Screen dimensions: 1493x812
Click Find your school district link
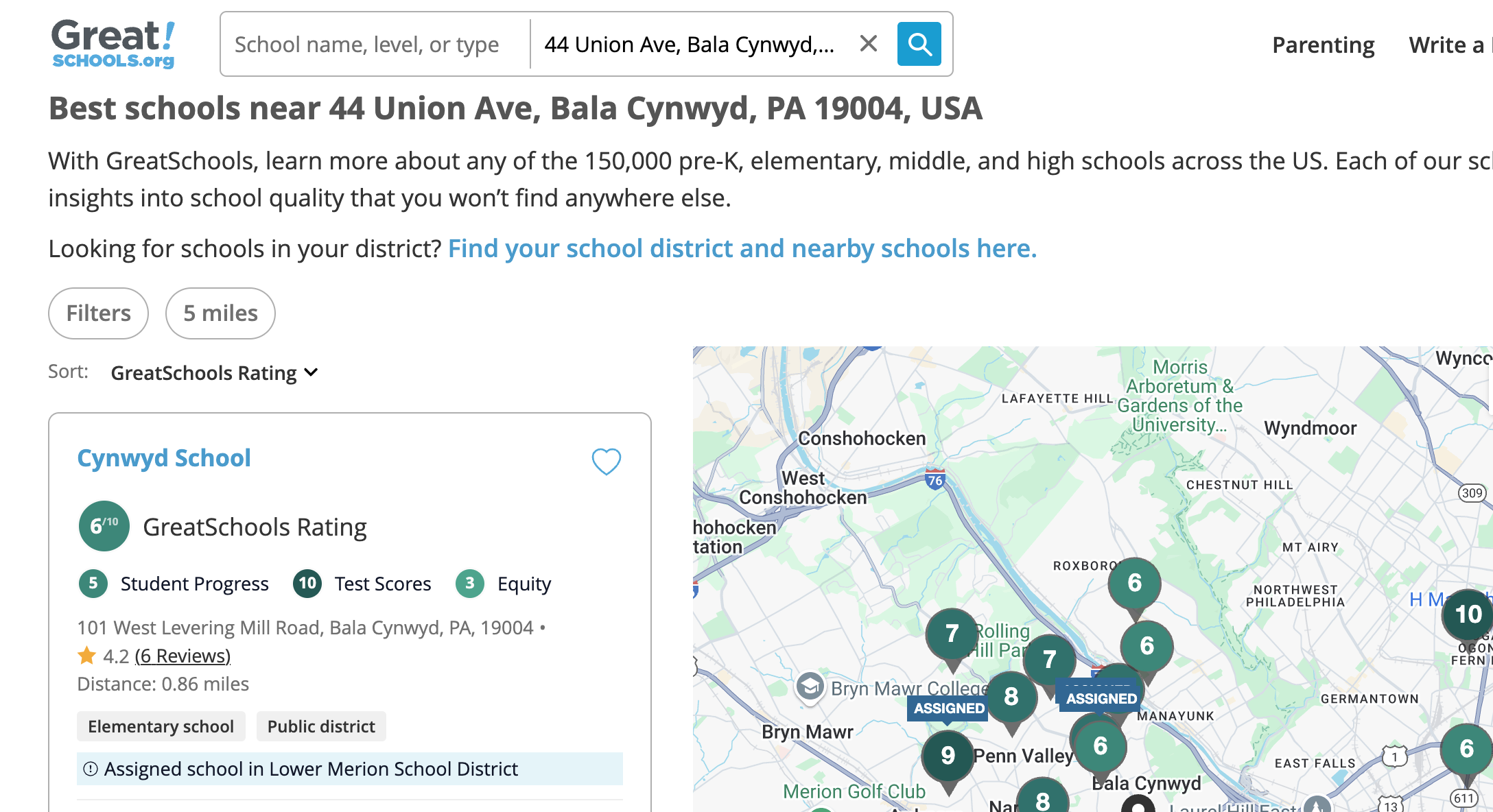pyautogui.click(x=742, y=249)
